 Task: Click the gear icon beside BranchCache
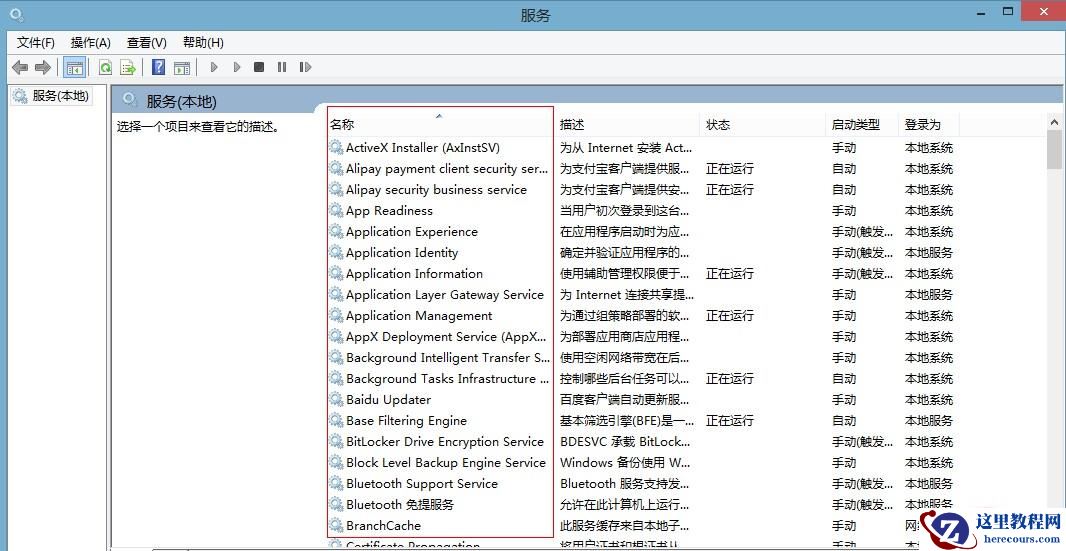[336, 525]
